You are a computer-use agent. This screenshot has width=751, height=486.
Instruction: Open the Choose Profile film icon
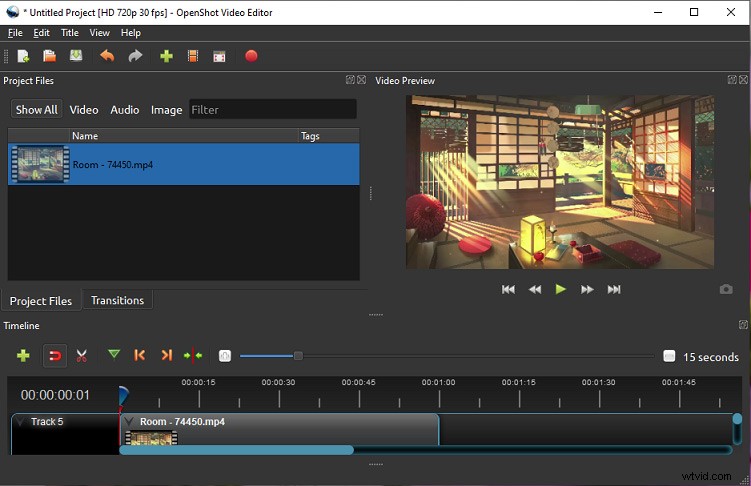pyautogui.click(x=193, y=57)
